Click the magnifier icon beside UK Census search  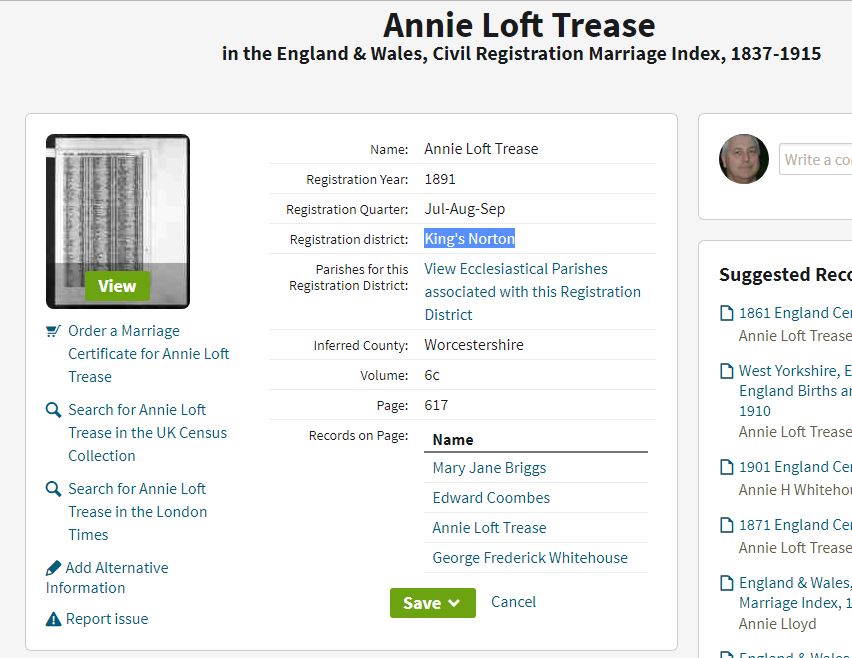pyautogui.click(x=53, y=410)
